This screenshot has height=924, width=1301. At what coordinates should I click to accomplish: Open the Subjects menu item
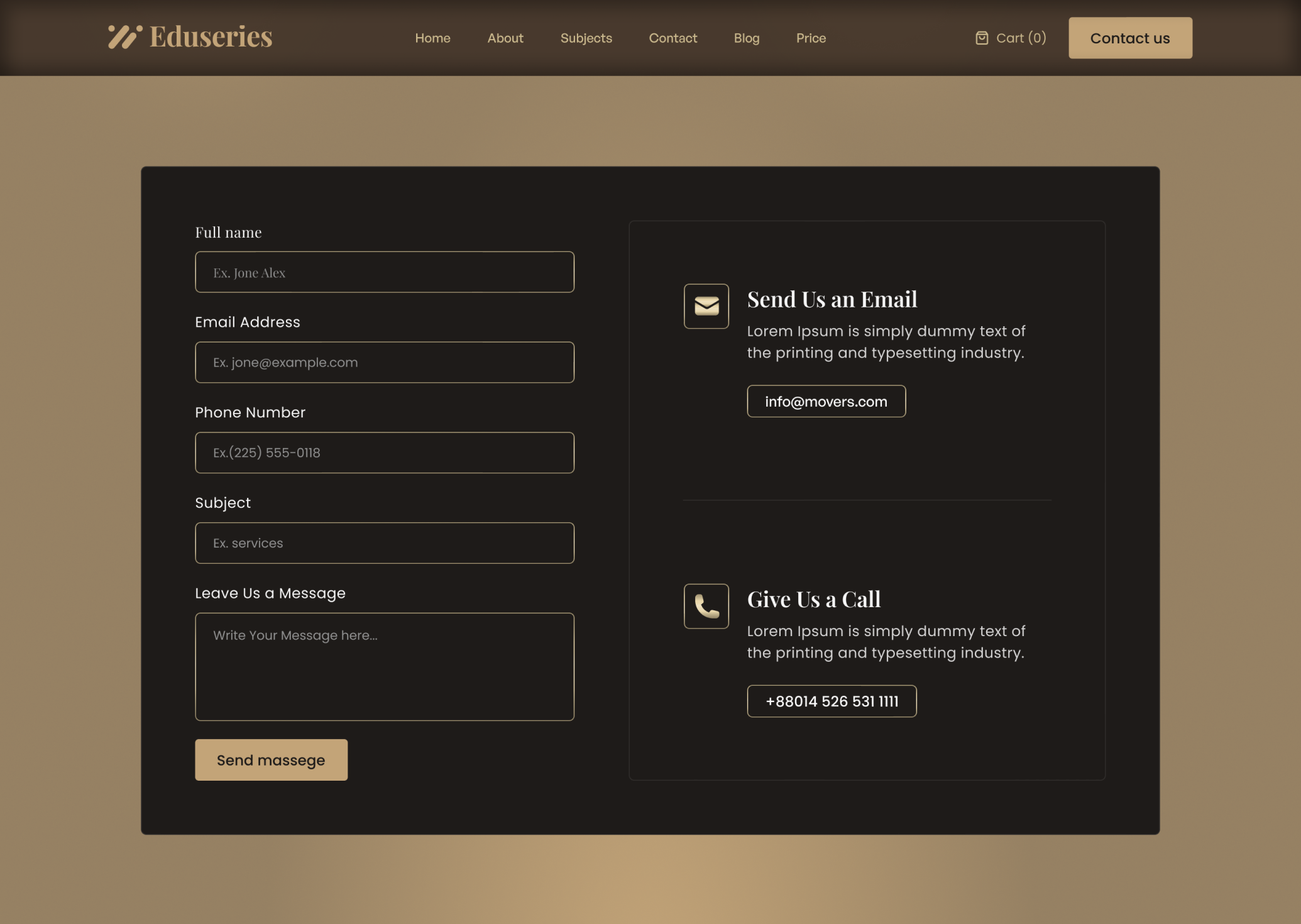tap(586, 38)
